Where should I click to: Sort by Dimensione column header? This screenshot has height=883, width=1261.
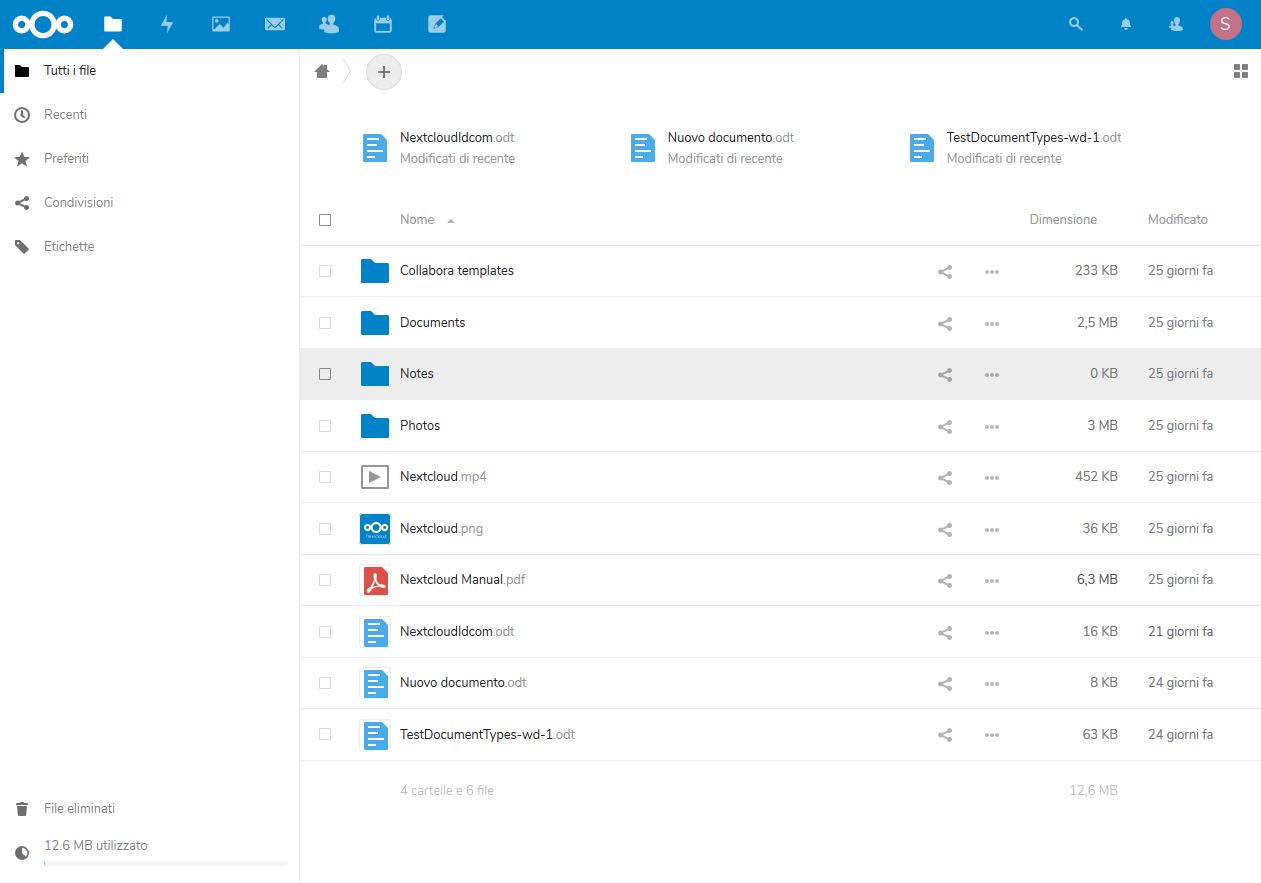[x=1063, y=220]
